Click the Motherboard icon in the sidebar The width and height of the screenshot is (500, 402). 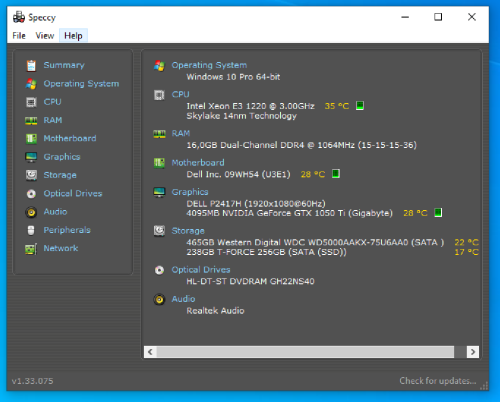[x=31, y=139]
